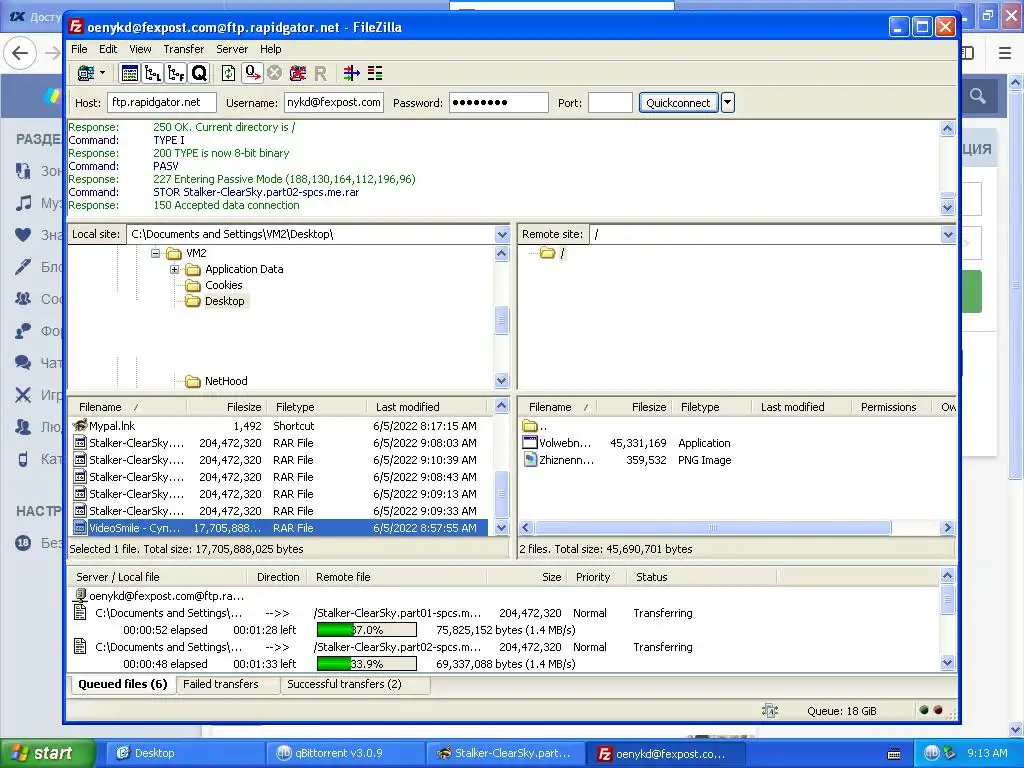Toggle processing of the transfer queue

click(252, 73)
